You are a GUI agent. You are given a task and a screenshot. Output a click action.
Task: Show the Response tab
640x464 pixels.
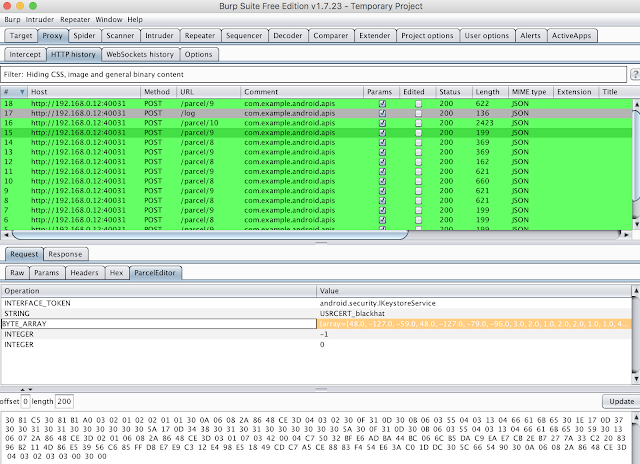click(x=65, y=254)
